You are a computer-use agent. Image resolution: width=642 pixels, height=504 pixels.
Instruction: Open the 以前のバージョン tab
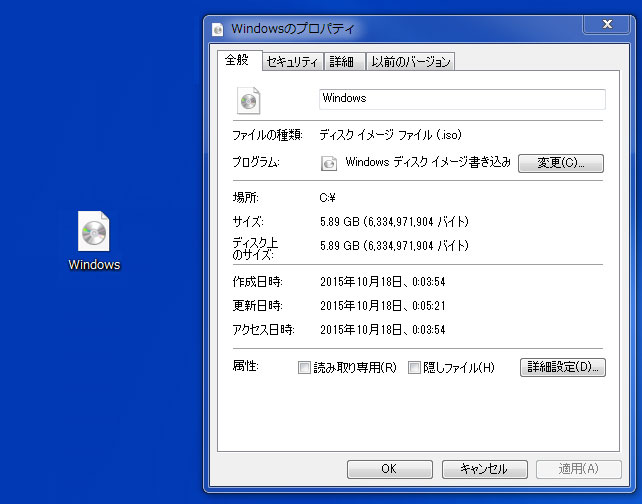[x=411, y=62]
